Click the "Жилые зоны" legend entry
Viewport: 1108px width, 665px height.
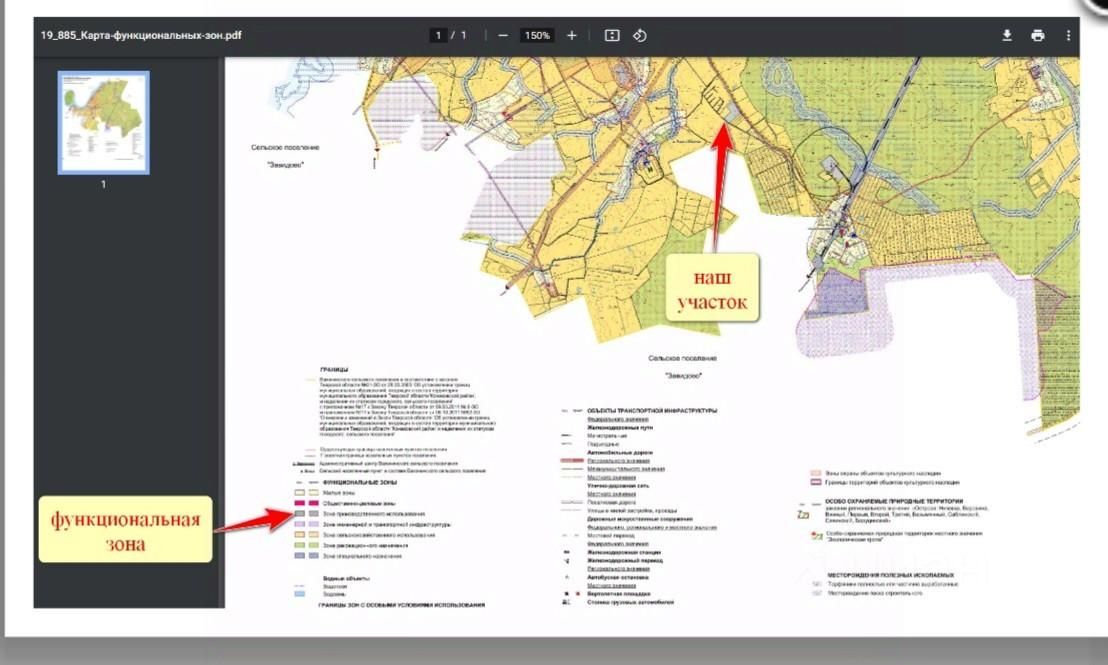[338, 493]
